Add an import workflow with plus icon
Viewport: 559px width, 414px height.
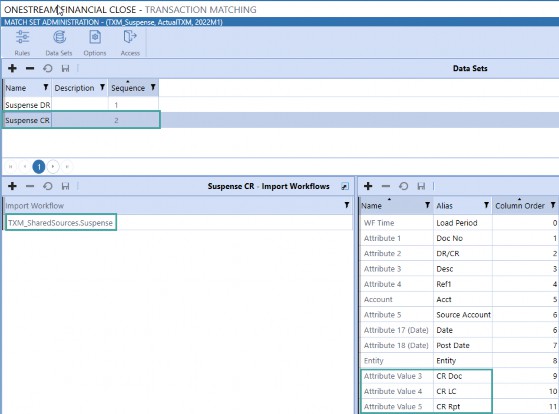point(12,186)
